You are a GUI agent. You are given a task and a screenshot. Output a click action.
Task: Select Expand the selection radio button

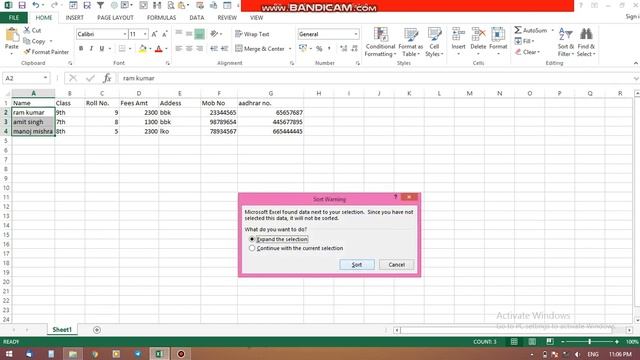pyautogui.click(x=252, y=239)
